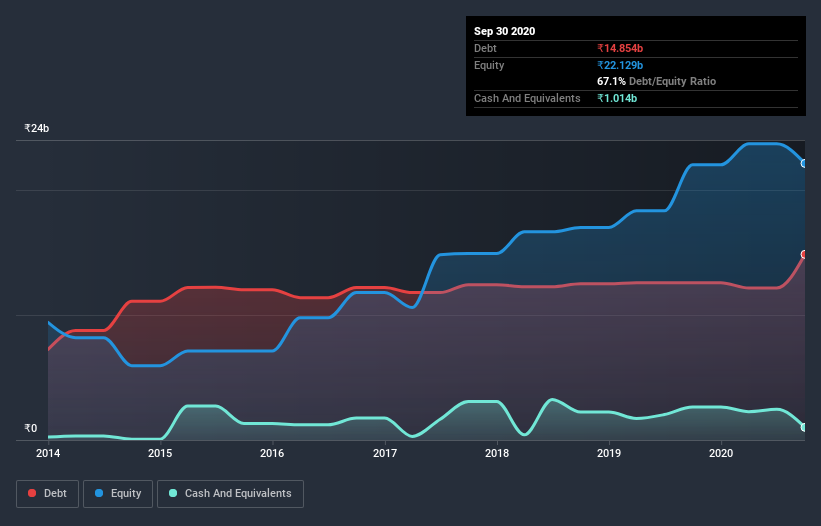This screenshot has height=526, width=821.
Task: Click the Debt row label in tooltip
Action: 485,48
